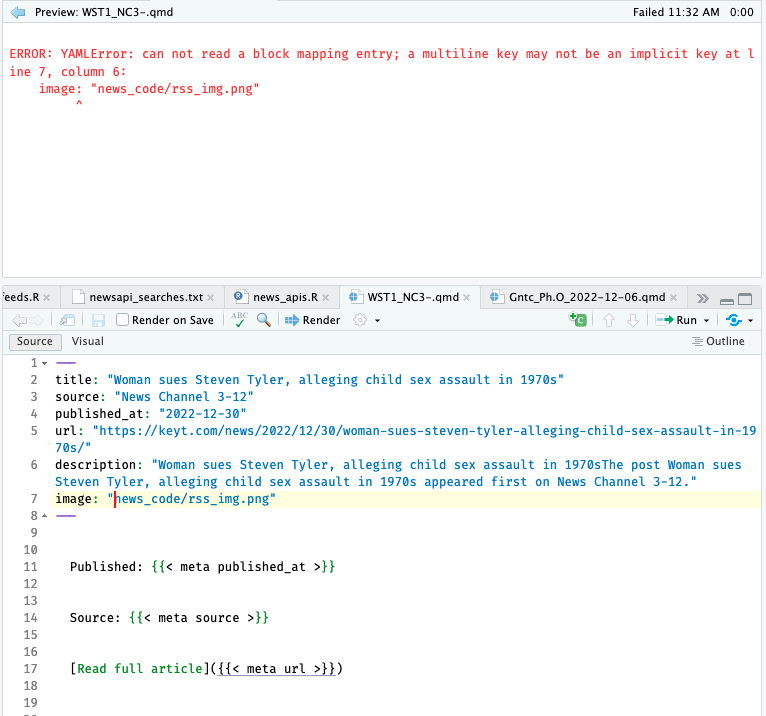This screenshot has width=766, height=716.
Task: Click the show in new window icon
Action: (67, 320)
